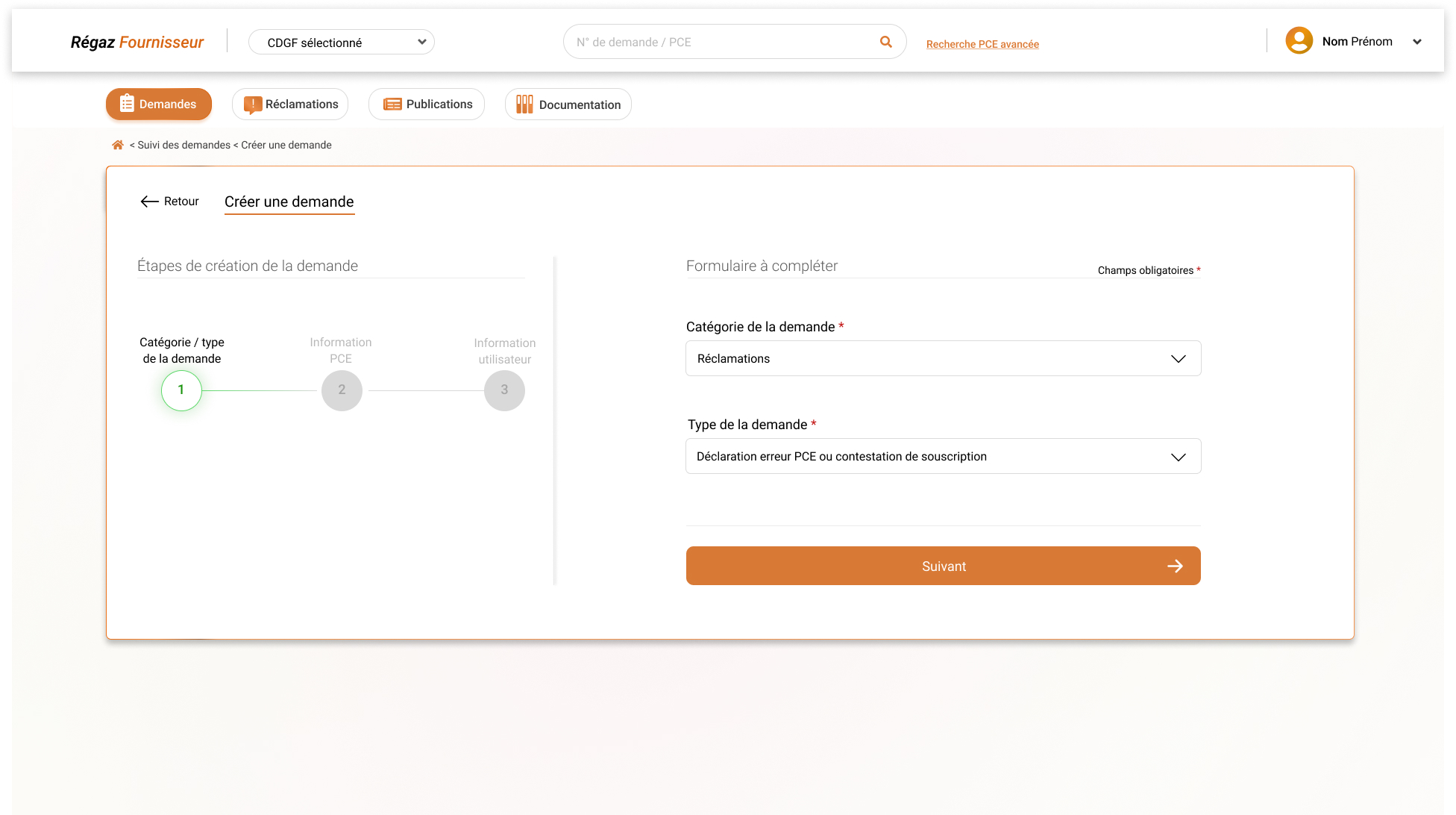Focus the N° de demande / PCE field
The image size is (1456, 815).
(720, 42)
